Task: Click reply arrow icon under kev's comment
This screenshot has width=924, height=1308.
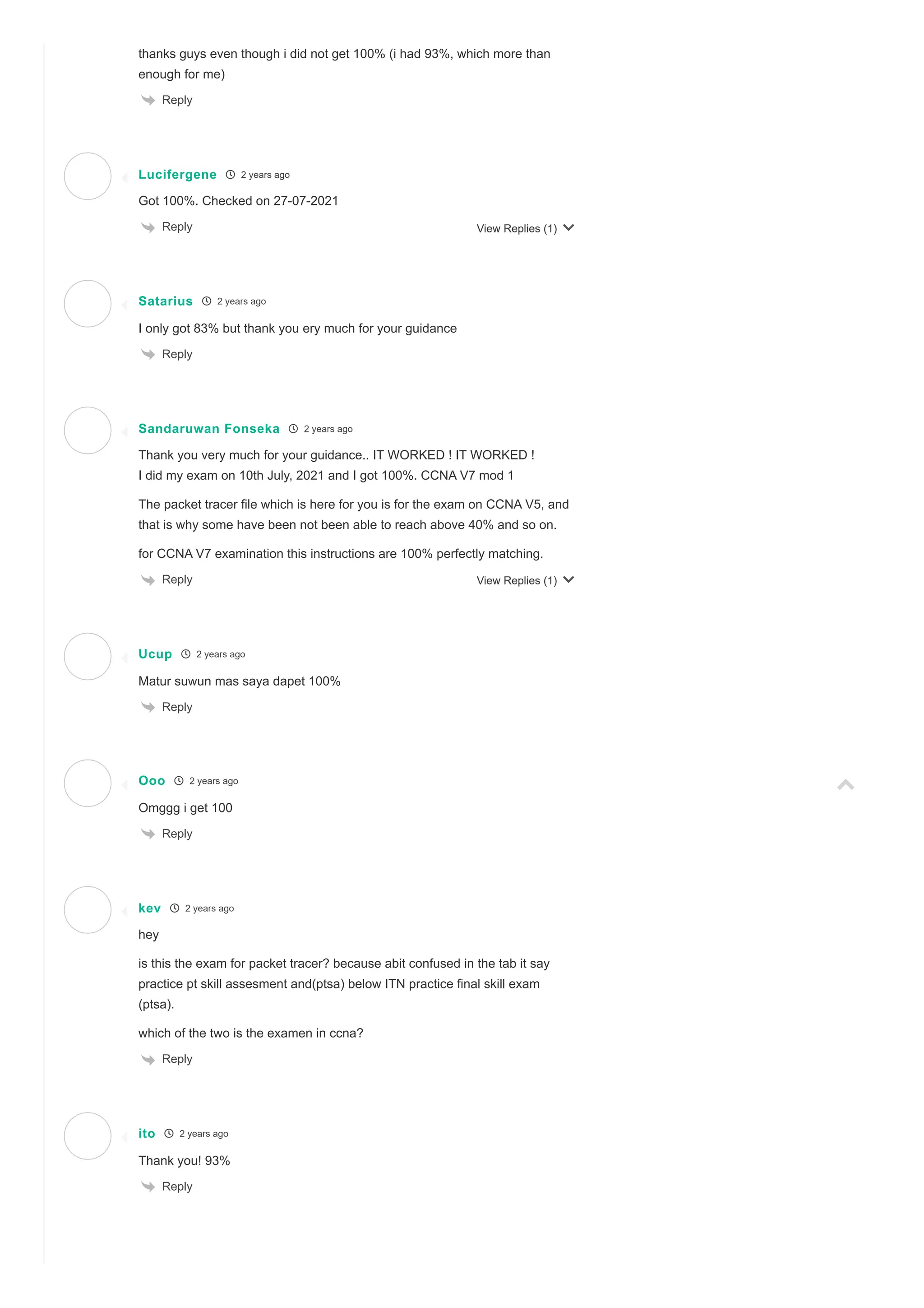Action: [148, 1059]
